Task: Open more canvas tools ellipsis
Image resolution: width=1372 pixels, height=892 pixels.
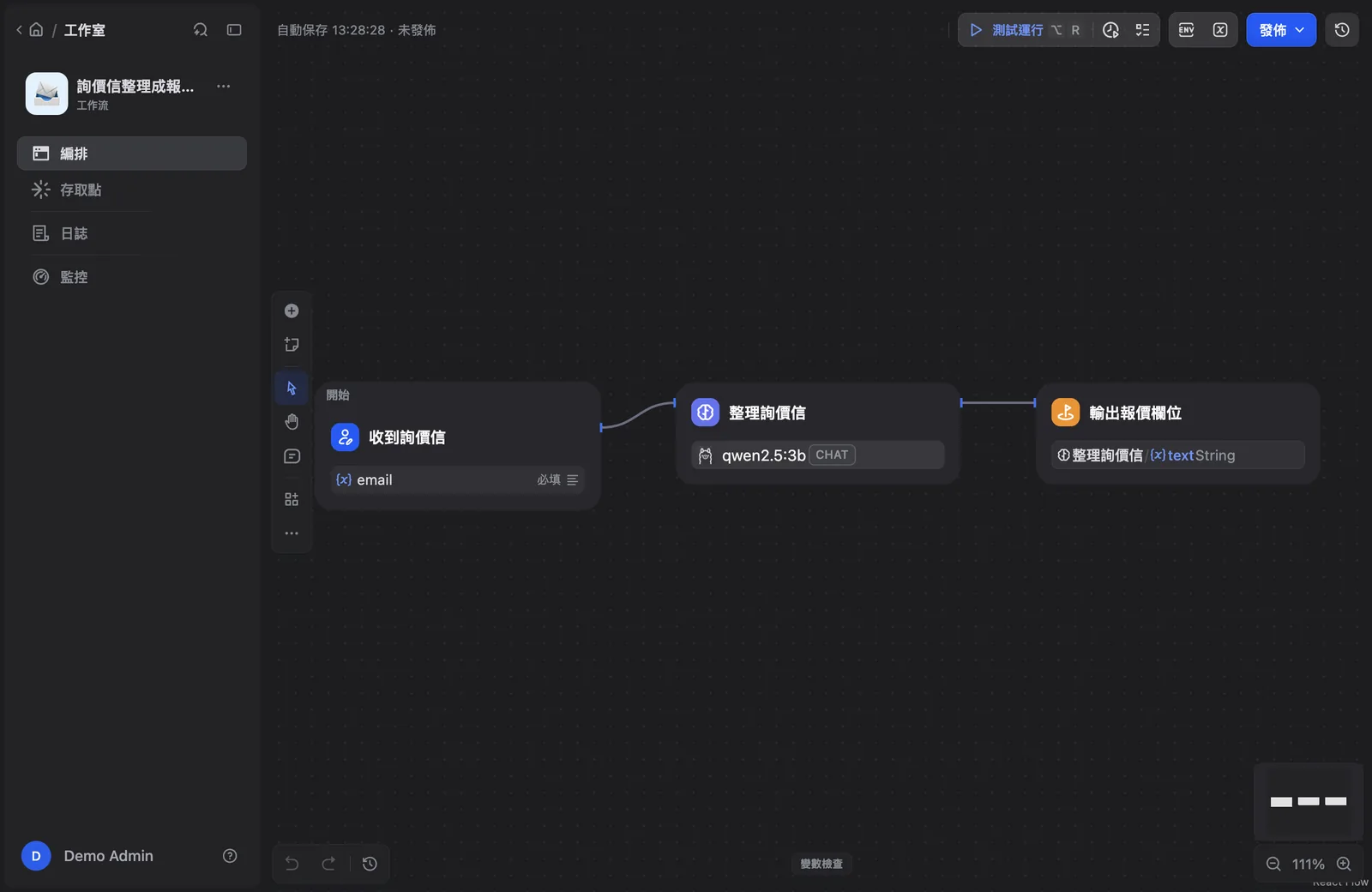Action: click(x=292, y=533)
